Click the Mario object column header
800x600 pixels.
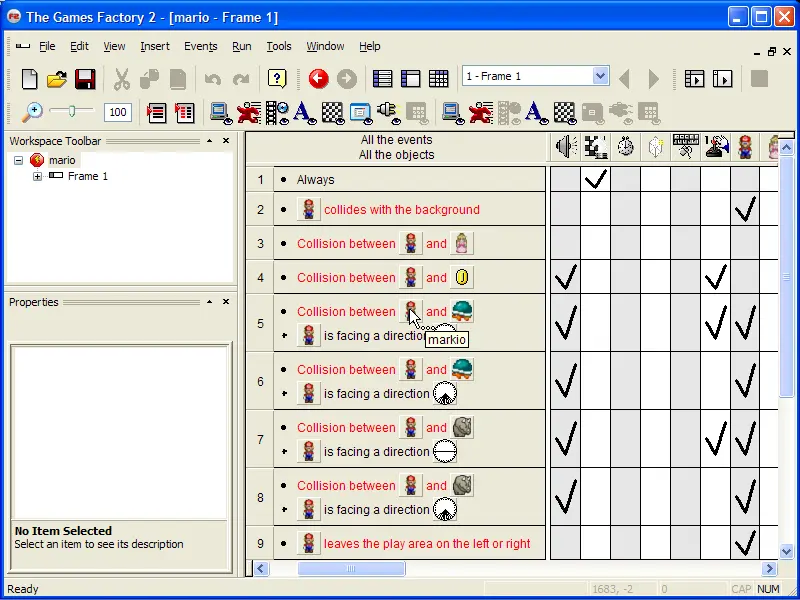tap(745, 147)
